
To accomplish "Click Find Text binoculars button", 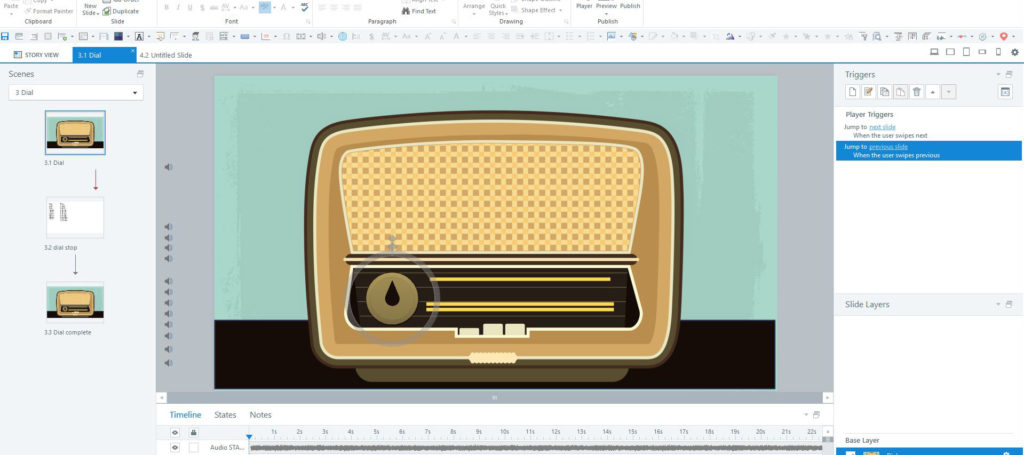I will [419, 11].
